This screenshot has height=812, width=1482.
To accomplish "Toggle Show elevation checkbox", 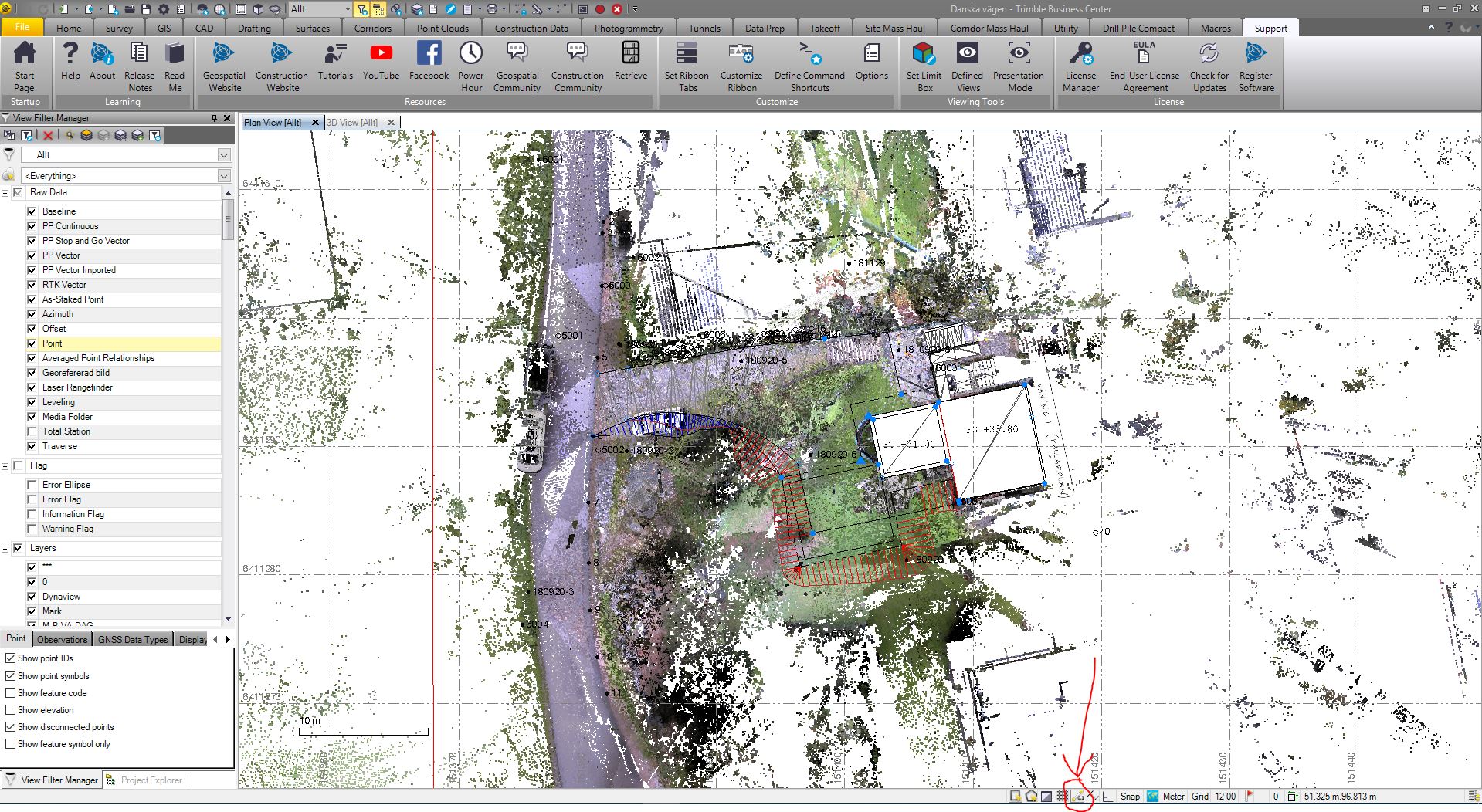I will [x=11, y=710].
